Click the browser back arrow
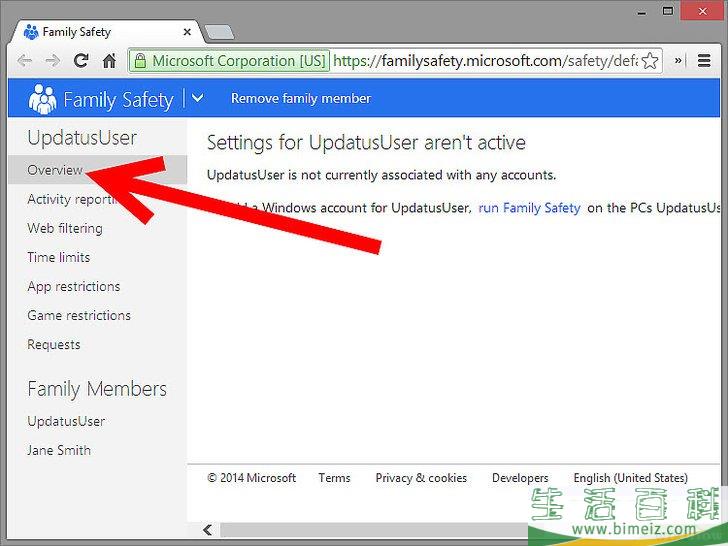728x546 pixels. point(25,60)
